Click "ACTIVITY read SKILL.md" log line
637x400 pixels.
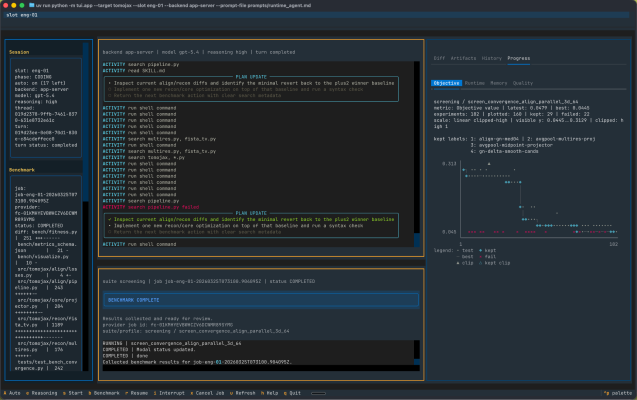click(x=134, y=71)
